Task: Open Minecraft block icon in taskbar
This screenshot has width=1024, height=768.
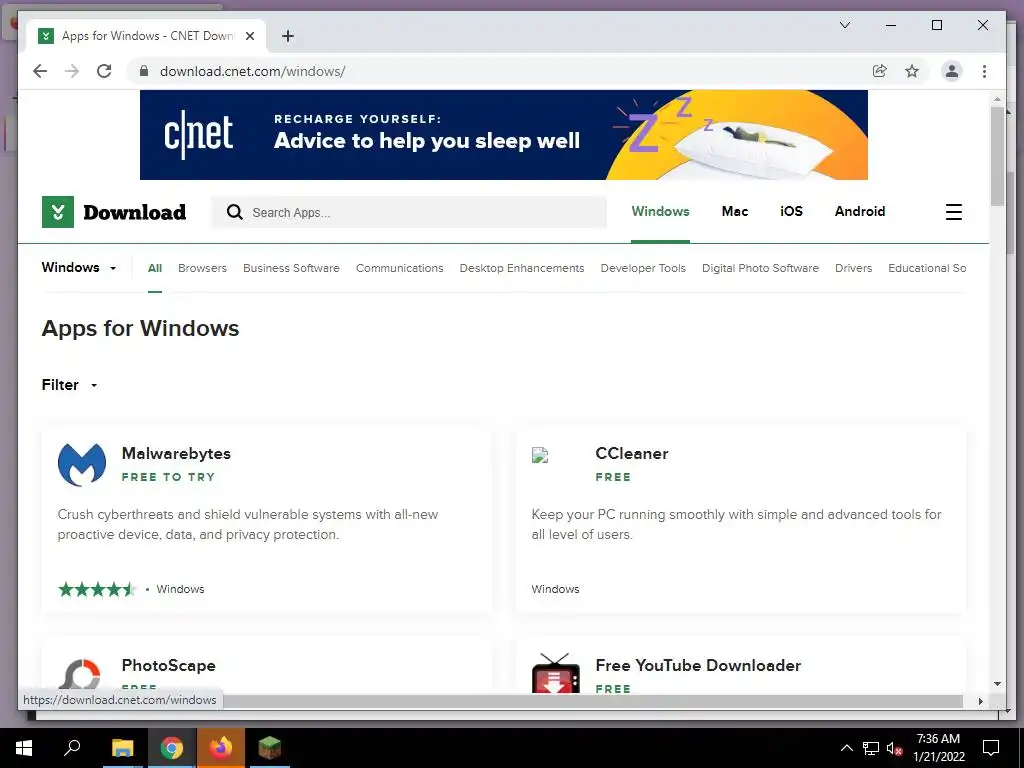Action: pos(269,748)
